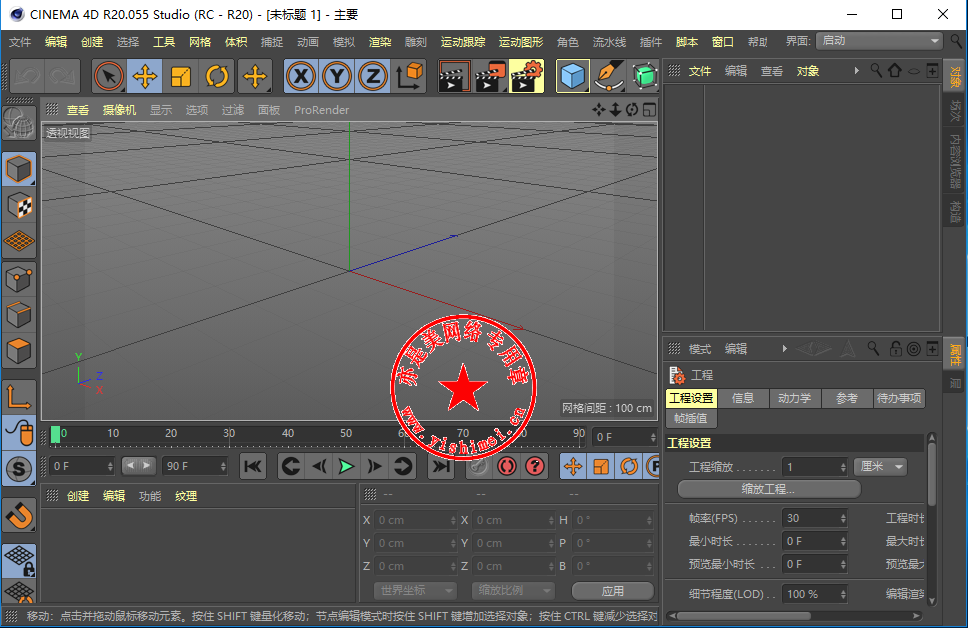Enable record keyframe button
The height and width of the screenshot is (628, 968).
pos(506,466)
